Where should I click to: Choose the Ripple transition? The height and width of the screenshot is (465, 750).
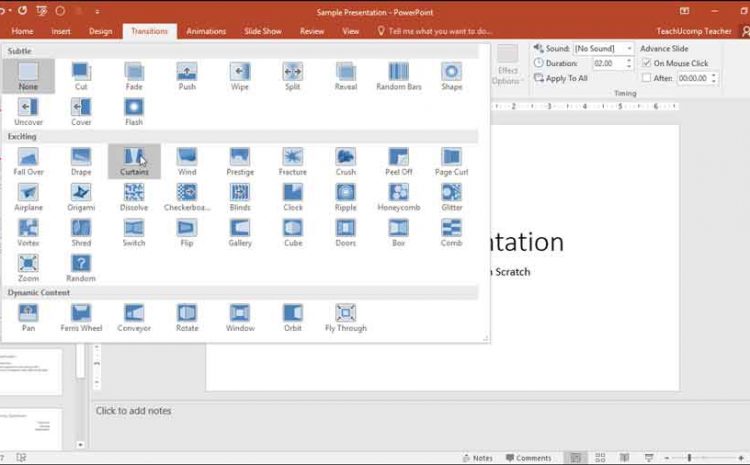[346, 197]
